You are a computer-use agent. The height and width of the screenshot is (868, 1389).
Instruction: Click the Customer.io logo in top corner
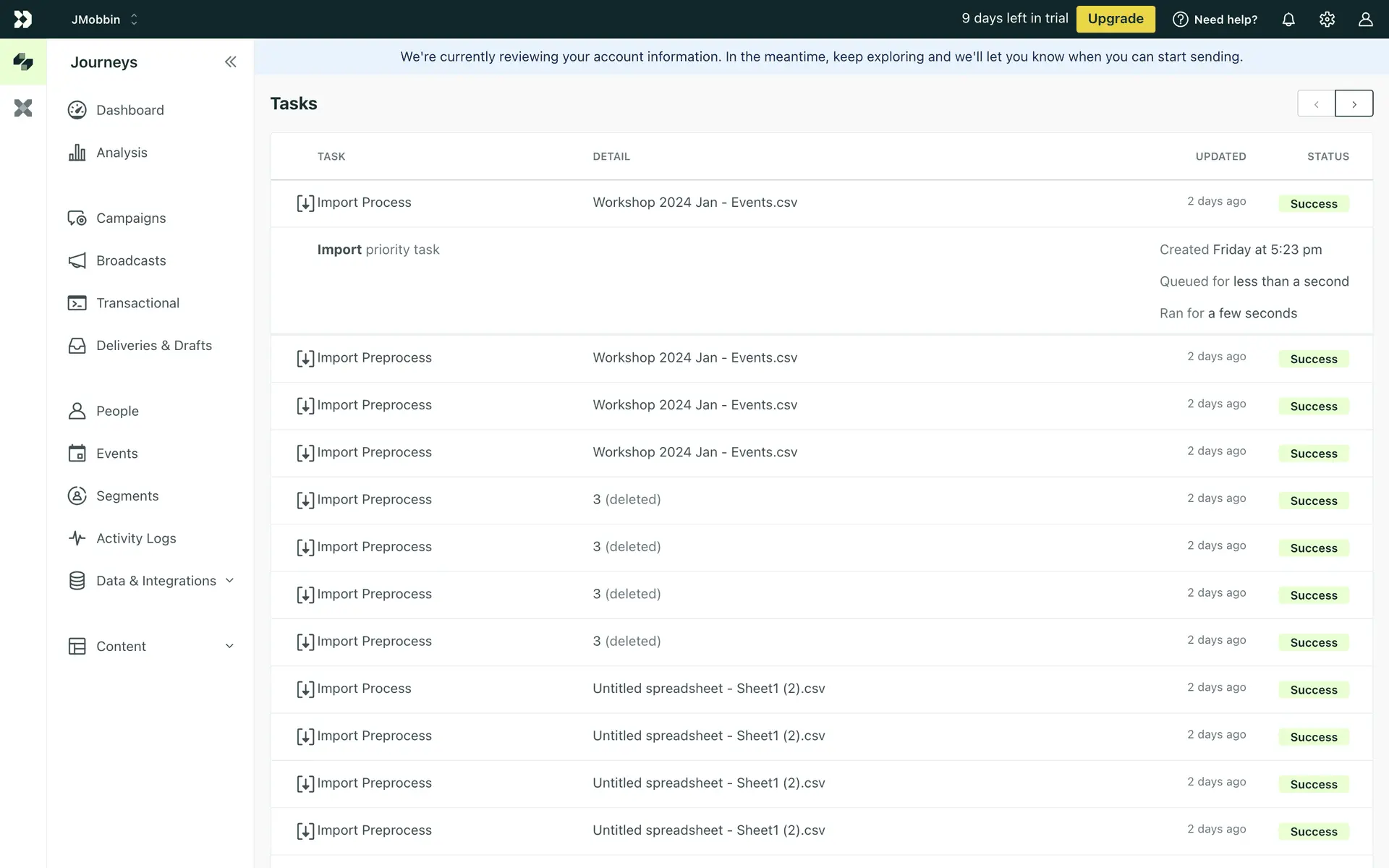23,20
